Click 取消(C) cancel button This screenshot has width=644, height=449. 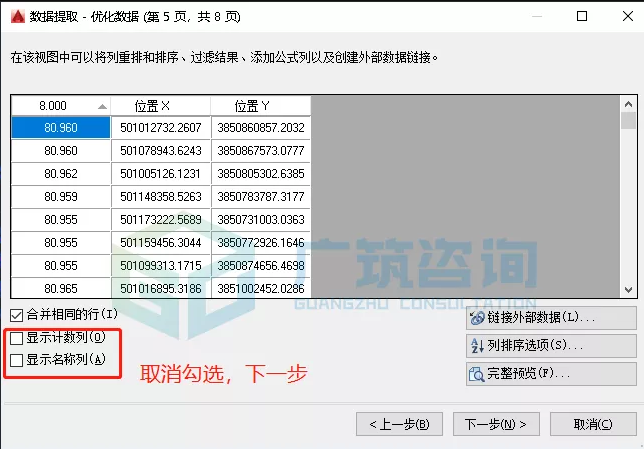tap(593, 424)
